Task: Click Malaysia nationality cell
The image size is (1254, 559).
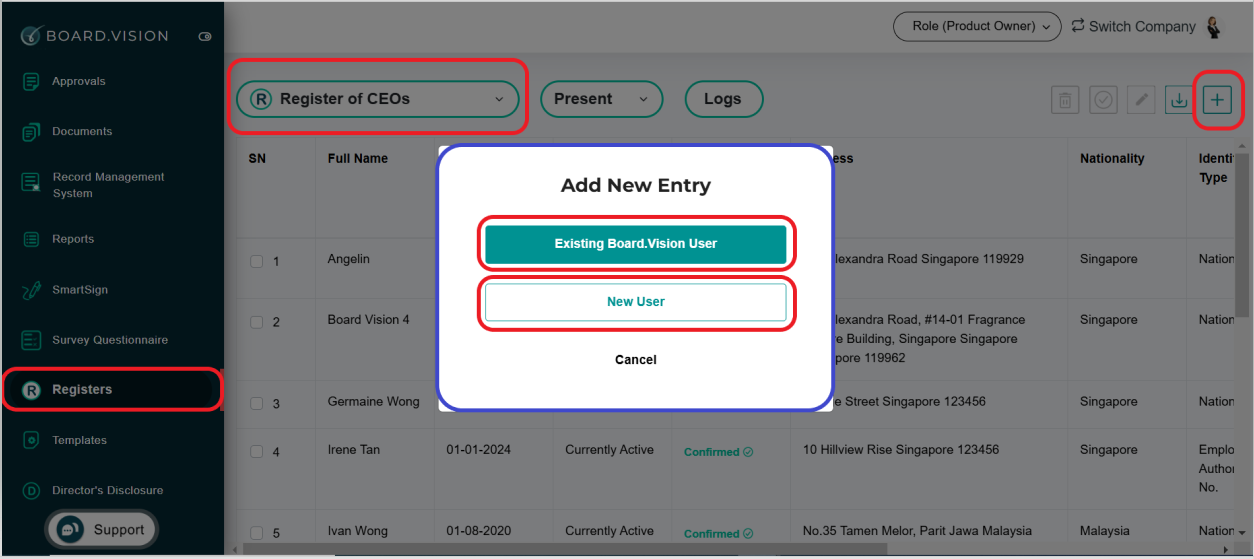Action: pyautogui.click(x=1105, y=531)
